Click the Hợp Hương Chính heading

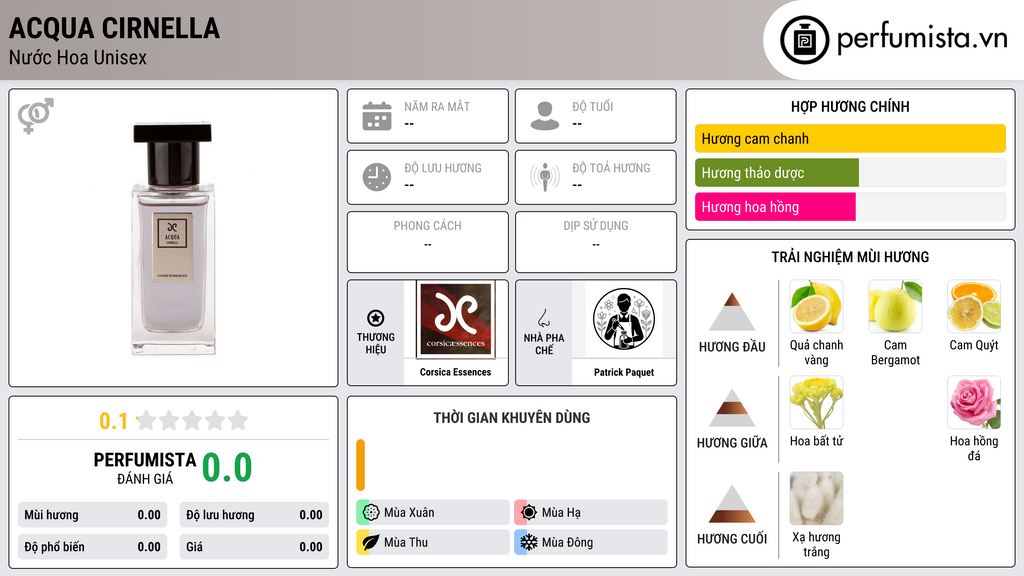850,106
